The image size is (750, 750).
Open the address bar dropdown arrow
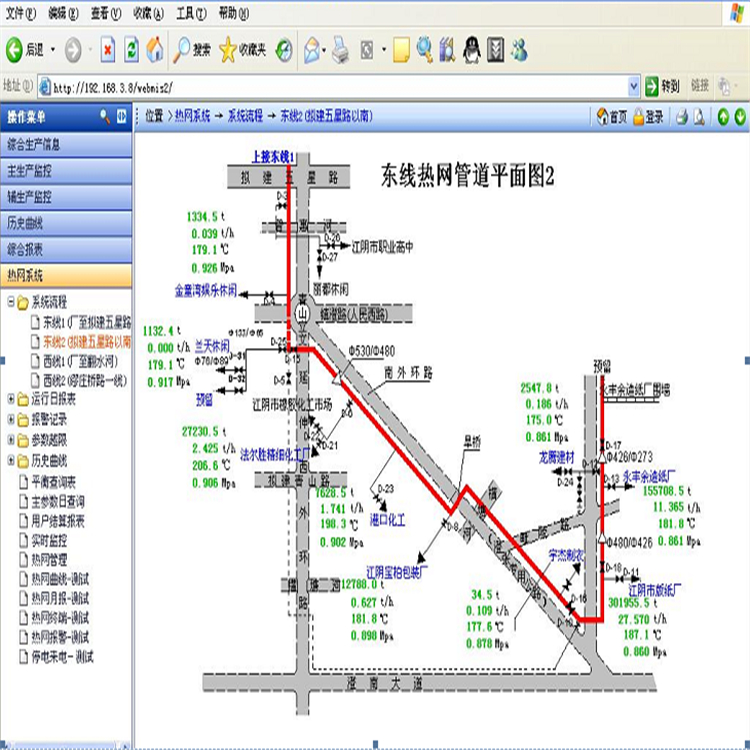pos(633,85)
